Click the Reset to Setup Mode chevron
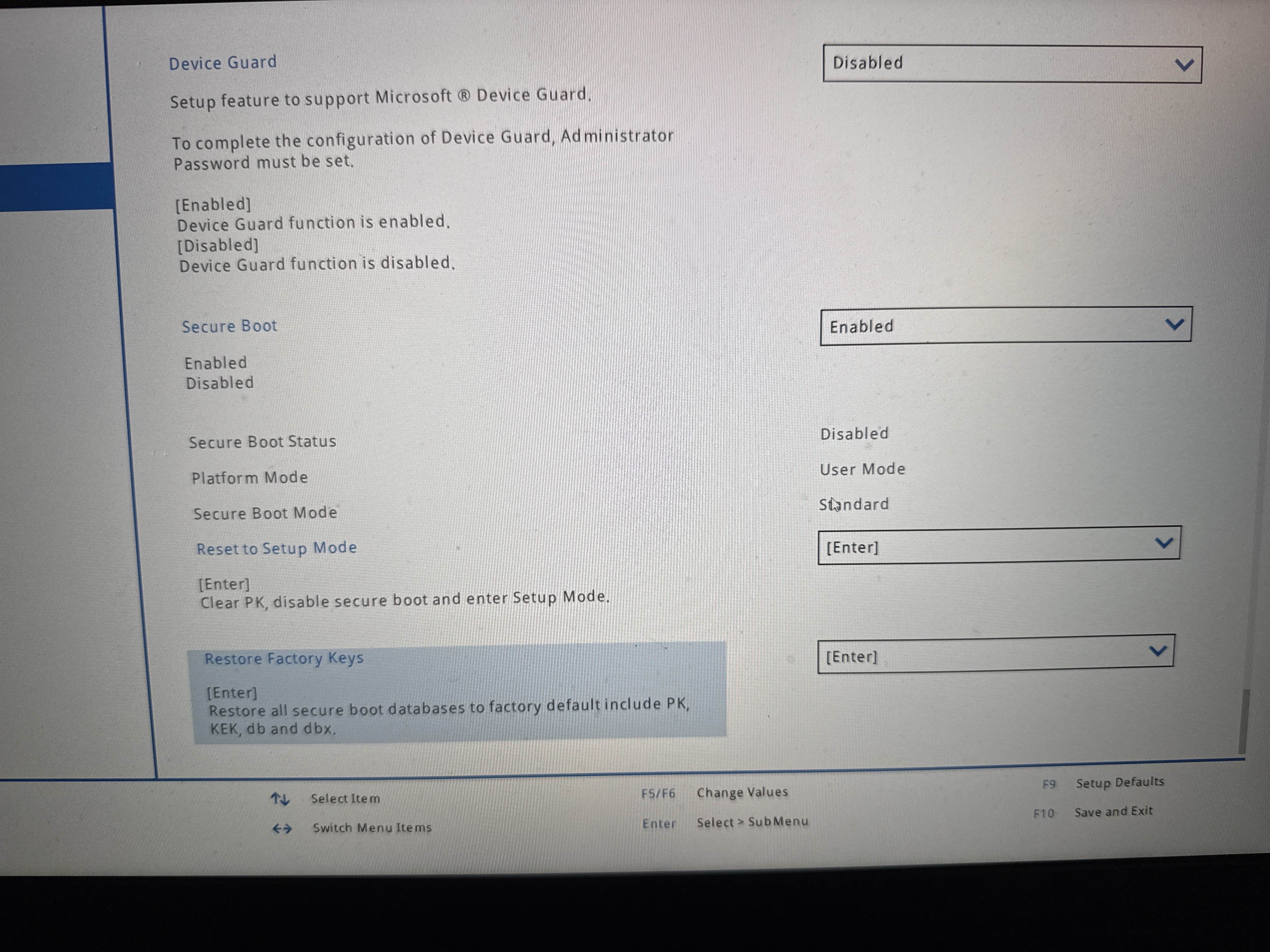This screenshot has height=952, width=1270. coord(1163,542)
